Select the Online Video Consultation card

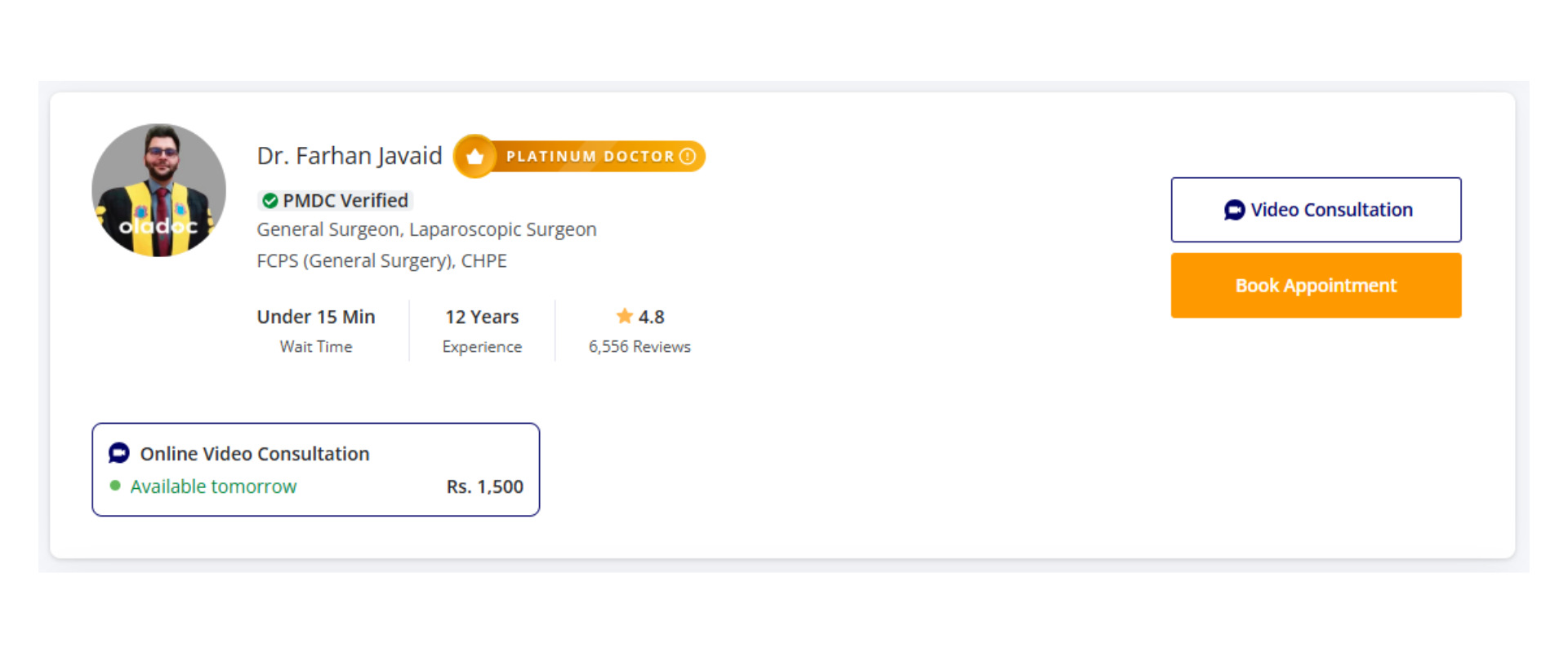315,469
